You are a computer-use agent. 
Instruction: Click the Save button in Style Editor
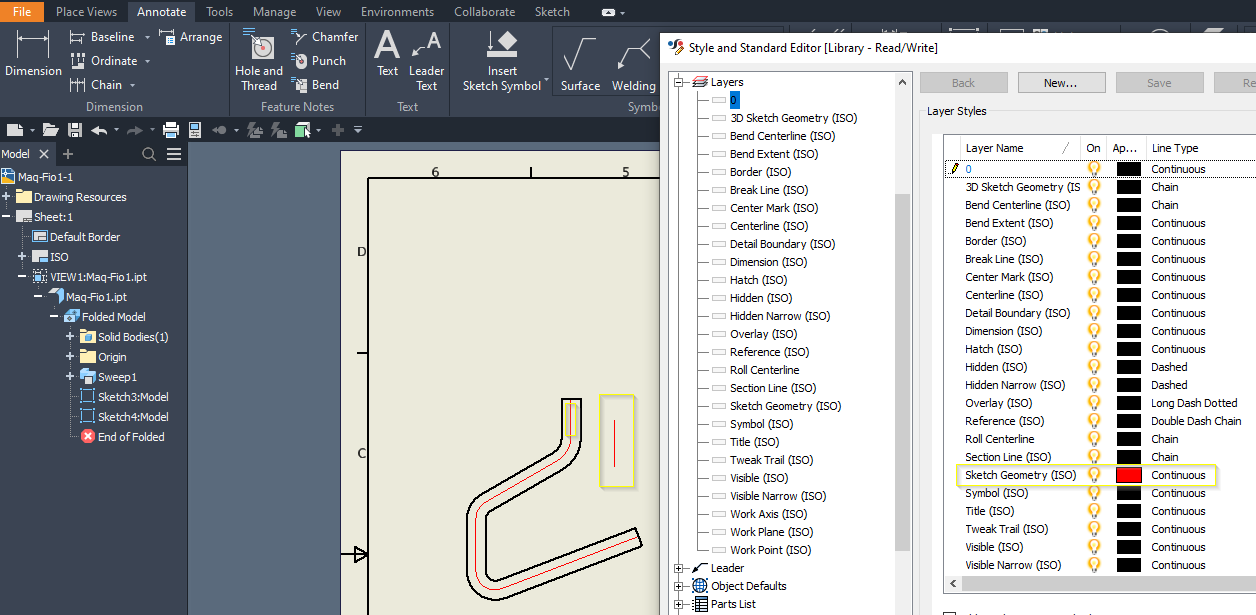pos(1159,82)
